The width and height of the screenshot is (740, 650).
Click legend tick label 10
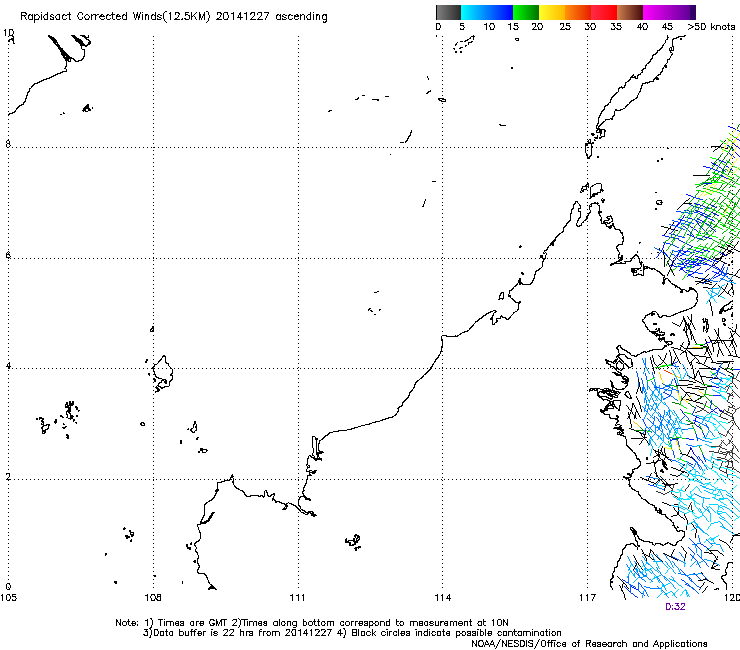[x=489, y=27]
